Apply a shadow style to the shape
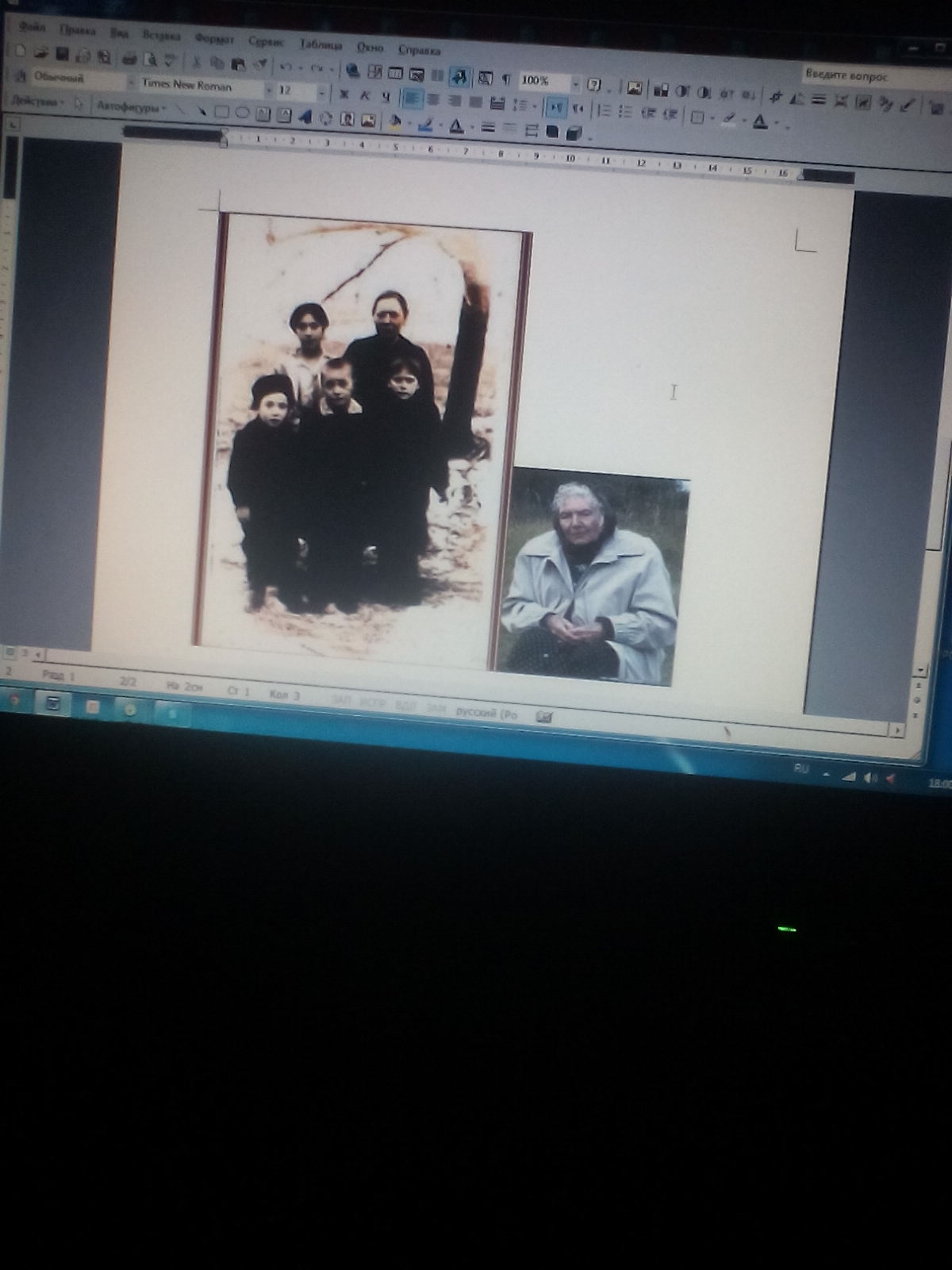Screen dimensions: 952x1270 (x=552, y=132)
